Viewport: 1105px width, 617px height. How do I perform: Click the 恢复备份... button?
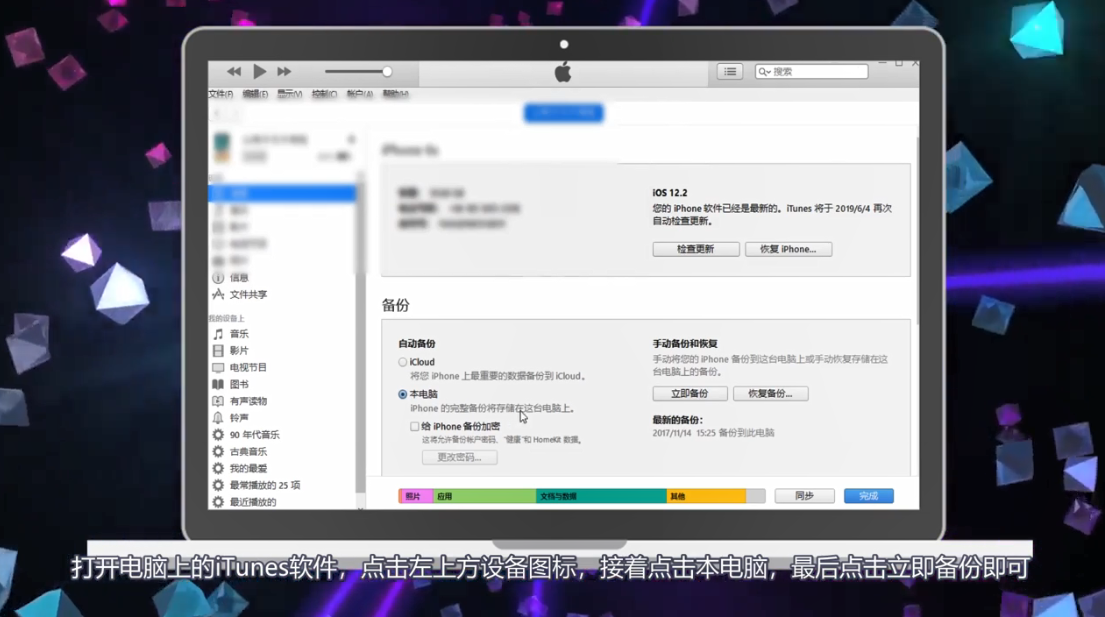(x=770, y=394)
